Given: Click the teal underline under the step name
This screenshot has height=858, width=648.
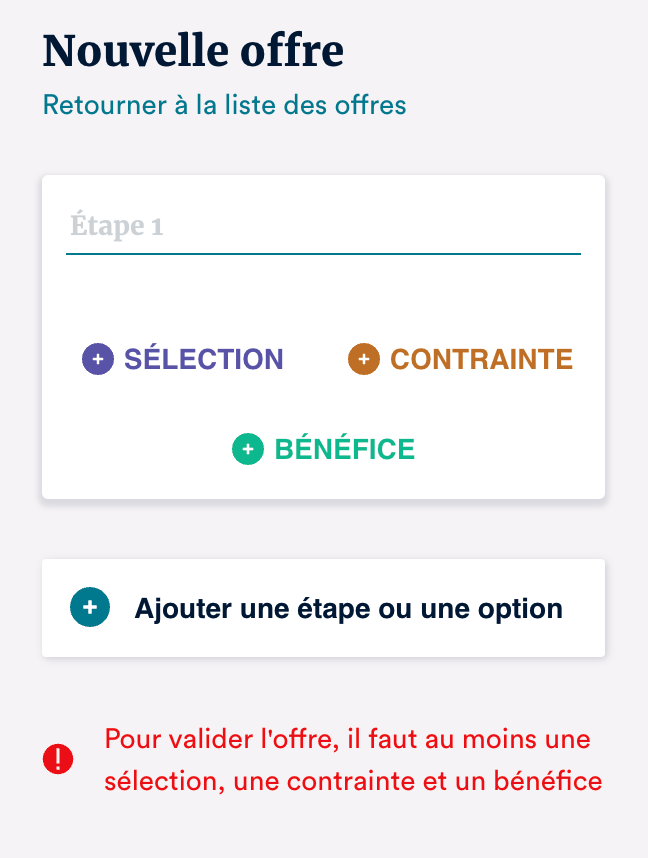Looking at the screenshot, I should (x=323, y=254).
